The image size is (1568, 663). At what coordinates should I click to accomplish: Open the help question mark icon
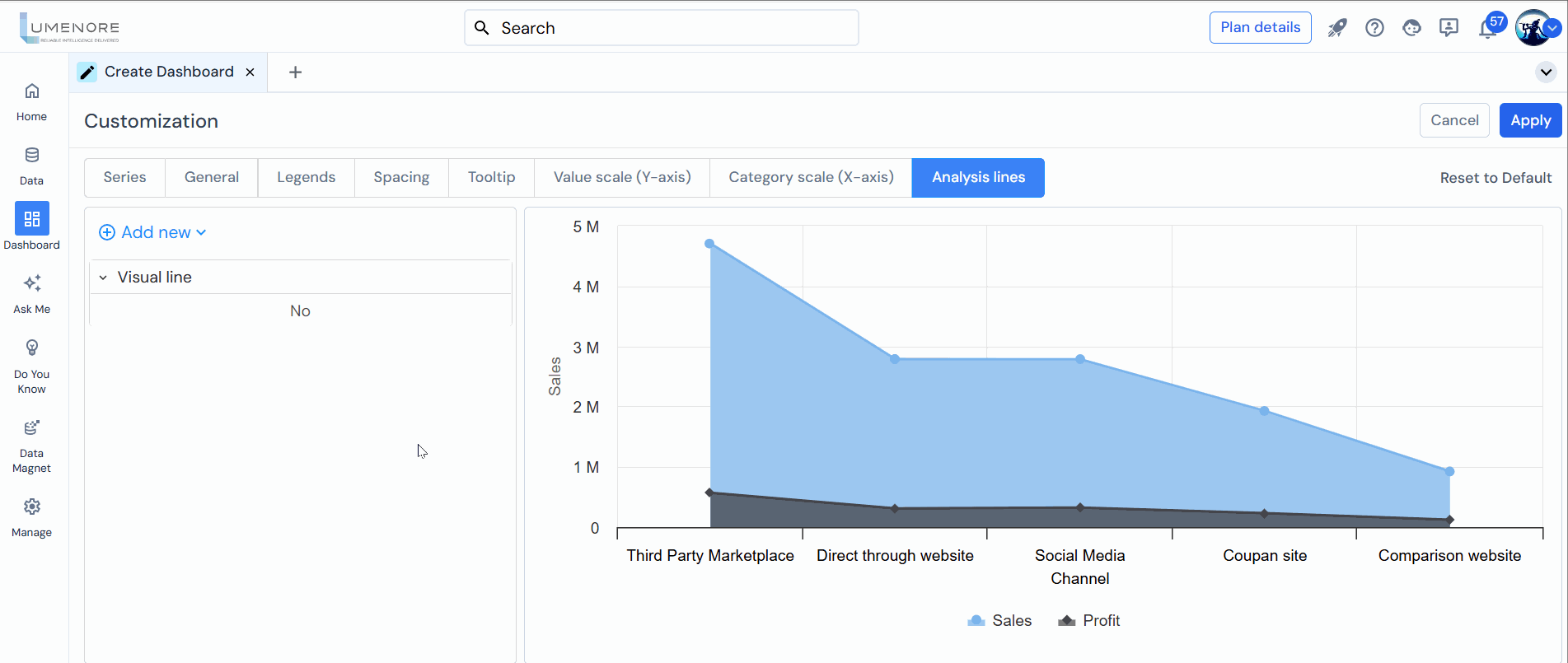tap(1374, 28)
